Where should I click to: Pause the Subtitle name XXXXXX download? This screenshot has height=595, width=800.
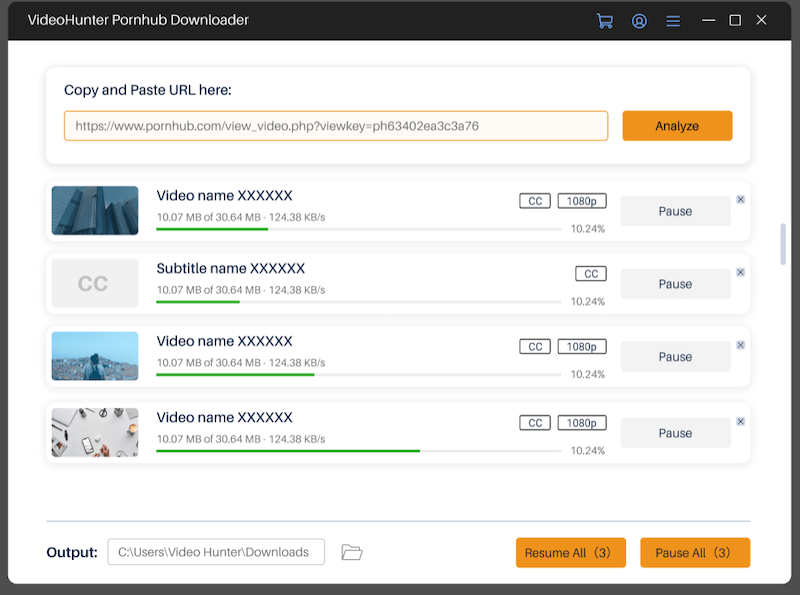(x=676, y=284)
